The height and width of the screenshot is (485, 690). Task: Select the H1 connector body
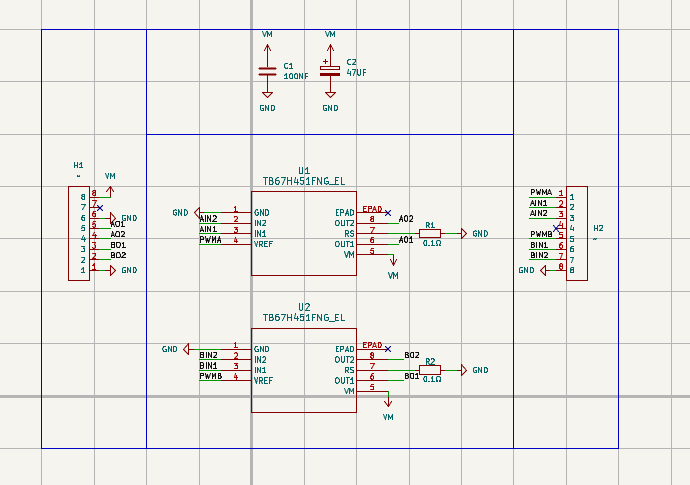point(79,233)
